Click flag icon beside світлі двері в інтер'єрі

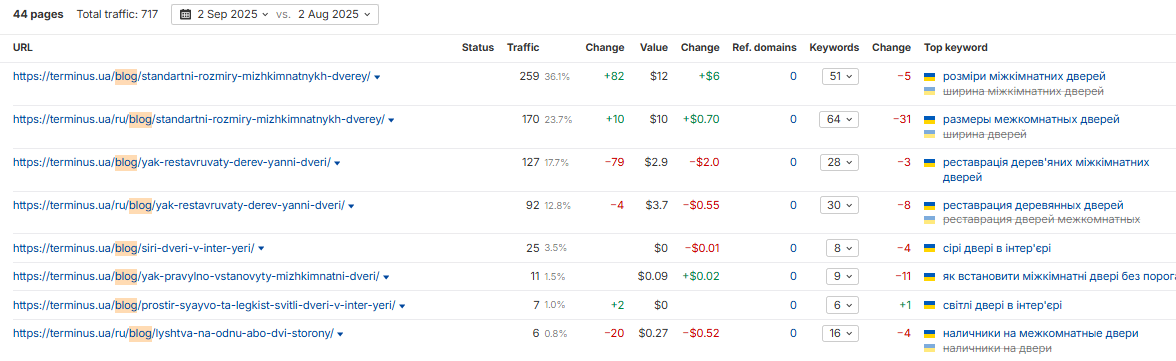click(930, 305)
